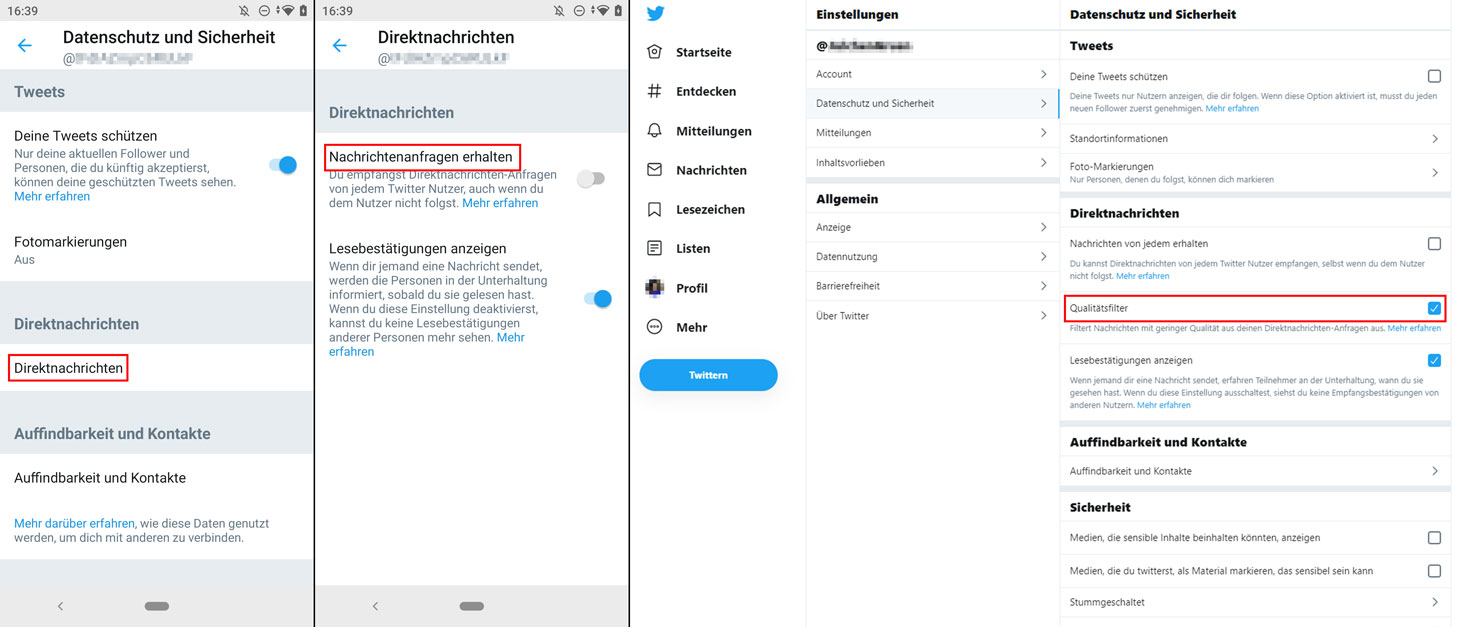
Task: Open Direktnachrichten entry on phone screen
Action: [69, 368]
